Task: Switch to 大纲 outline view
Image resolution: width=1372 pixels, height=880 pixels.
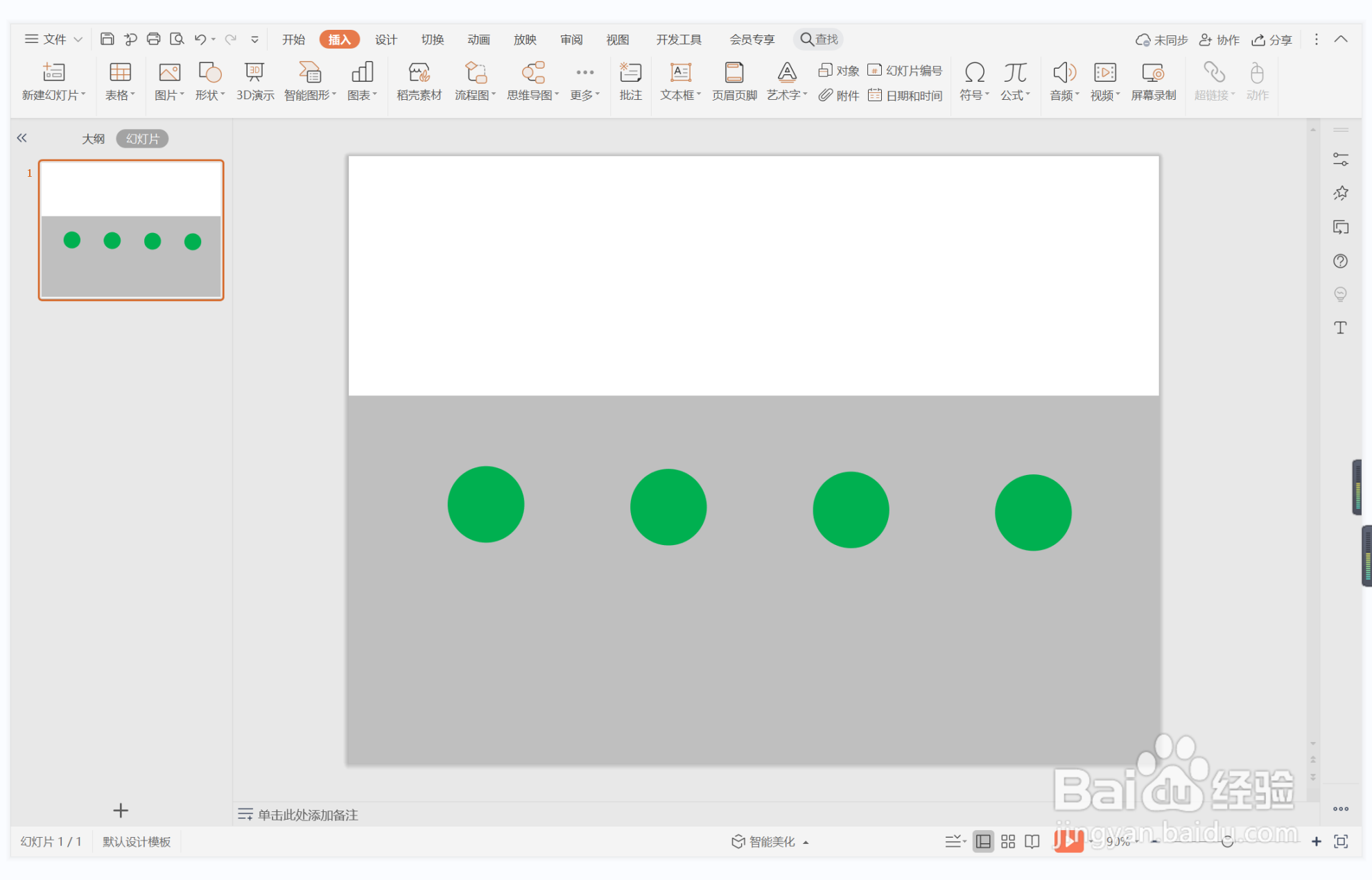Action: pos(93,139)
